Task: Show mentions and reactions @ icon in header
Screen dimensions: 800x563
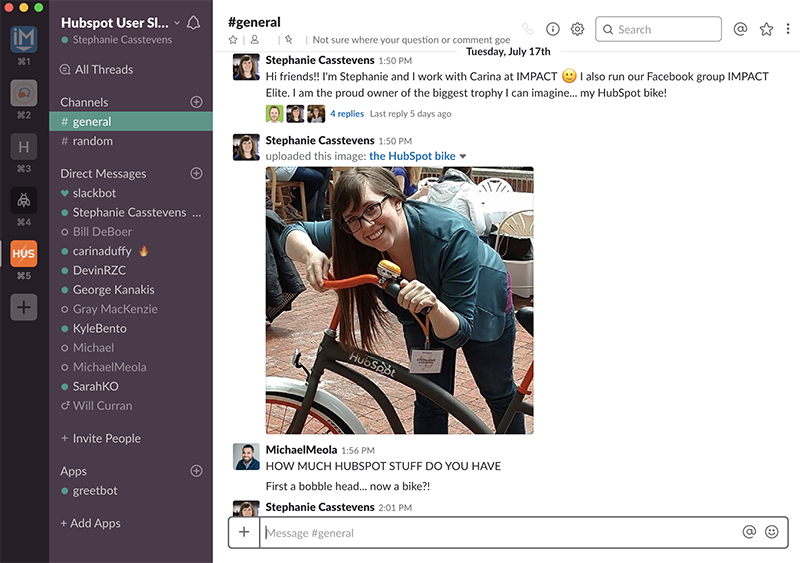Action: pyautogui.click(x=740, y=29)
